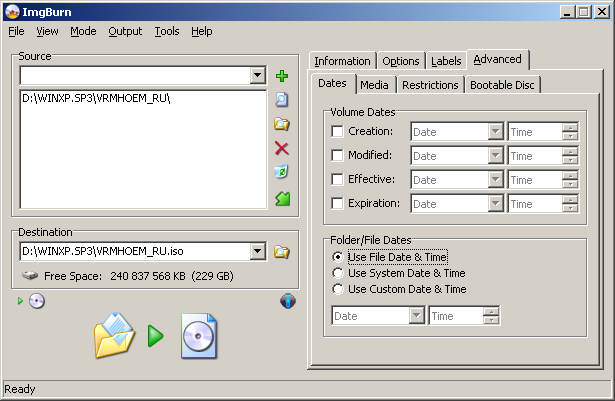Click the large Build folder-to-disc image
615x401 pixels.
point(114,335)
